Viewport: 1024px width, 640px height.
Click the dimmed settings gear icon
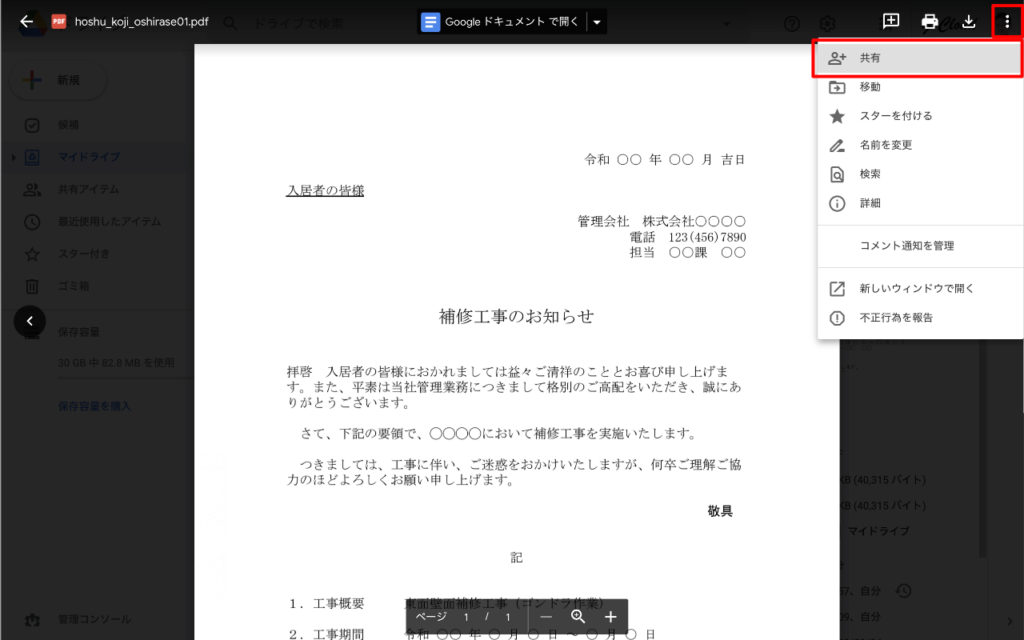click(827, 24)
